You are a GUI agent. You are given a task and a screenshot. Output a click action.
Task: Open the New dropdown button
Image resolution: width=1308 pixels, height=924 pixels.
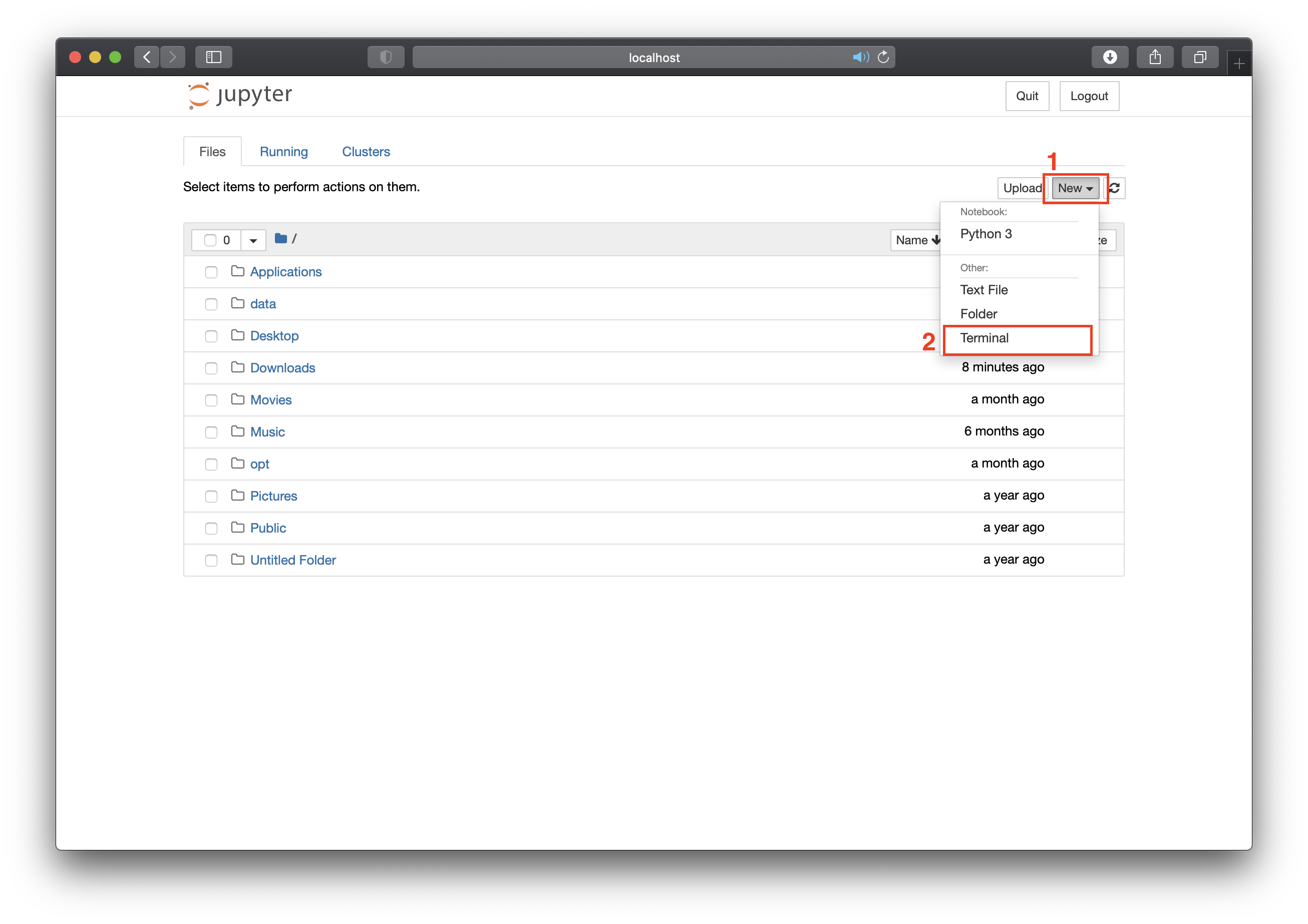[1075, 188]
